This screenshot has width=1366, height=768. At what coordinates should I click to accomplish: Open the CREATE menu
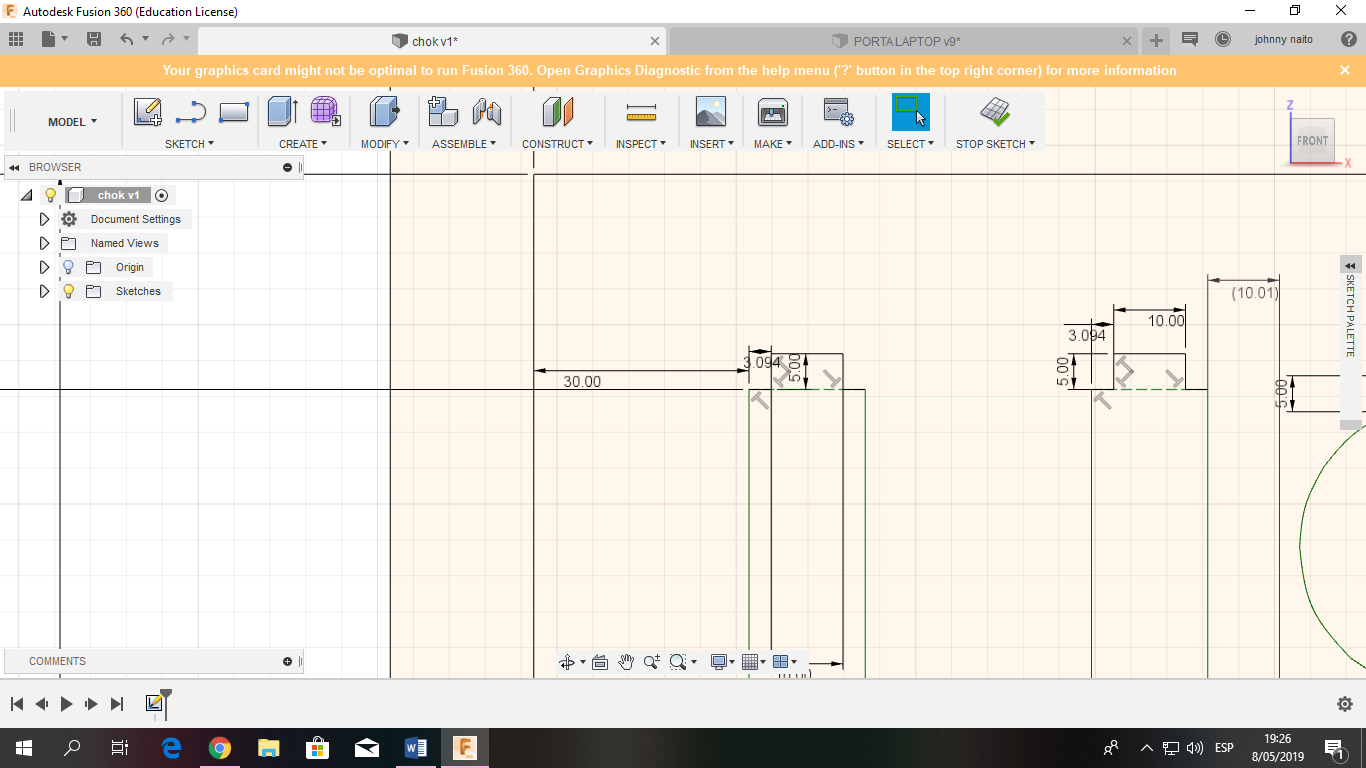[x=303, y=144]
